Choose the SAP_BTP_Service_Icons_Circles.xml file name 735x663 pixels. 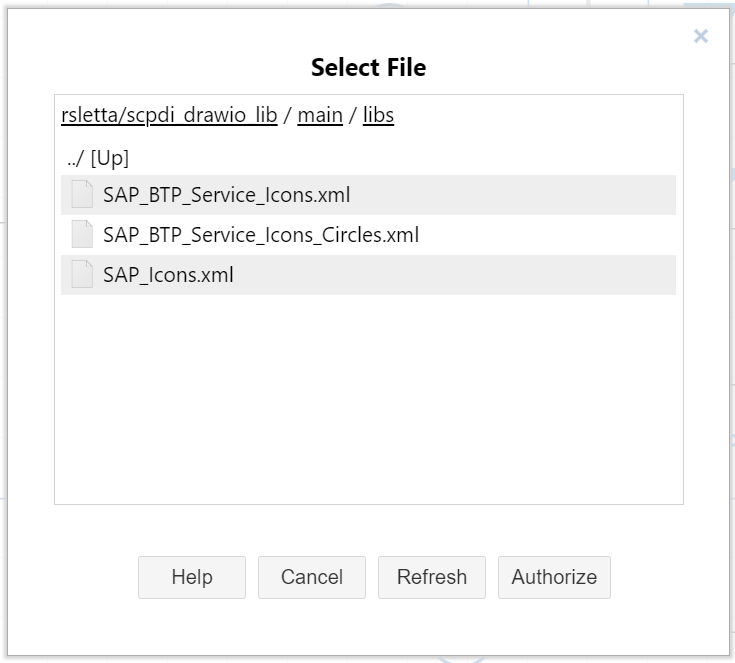[x=260, y=235]
